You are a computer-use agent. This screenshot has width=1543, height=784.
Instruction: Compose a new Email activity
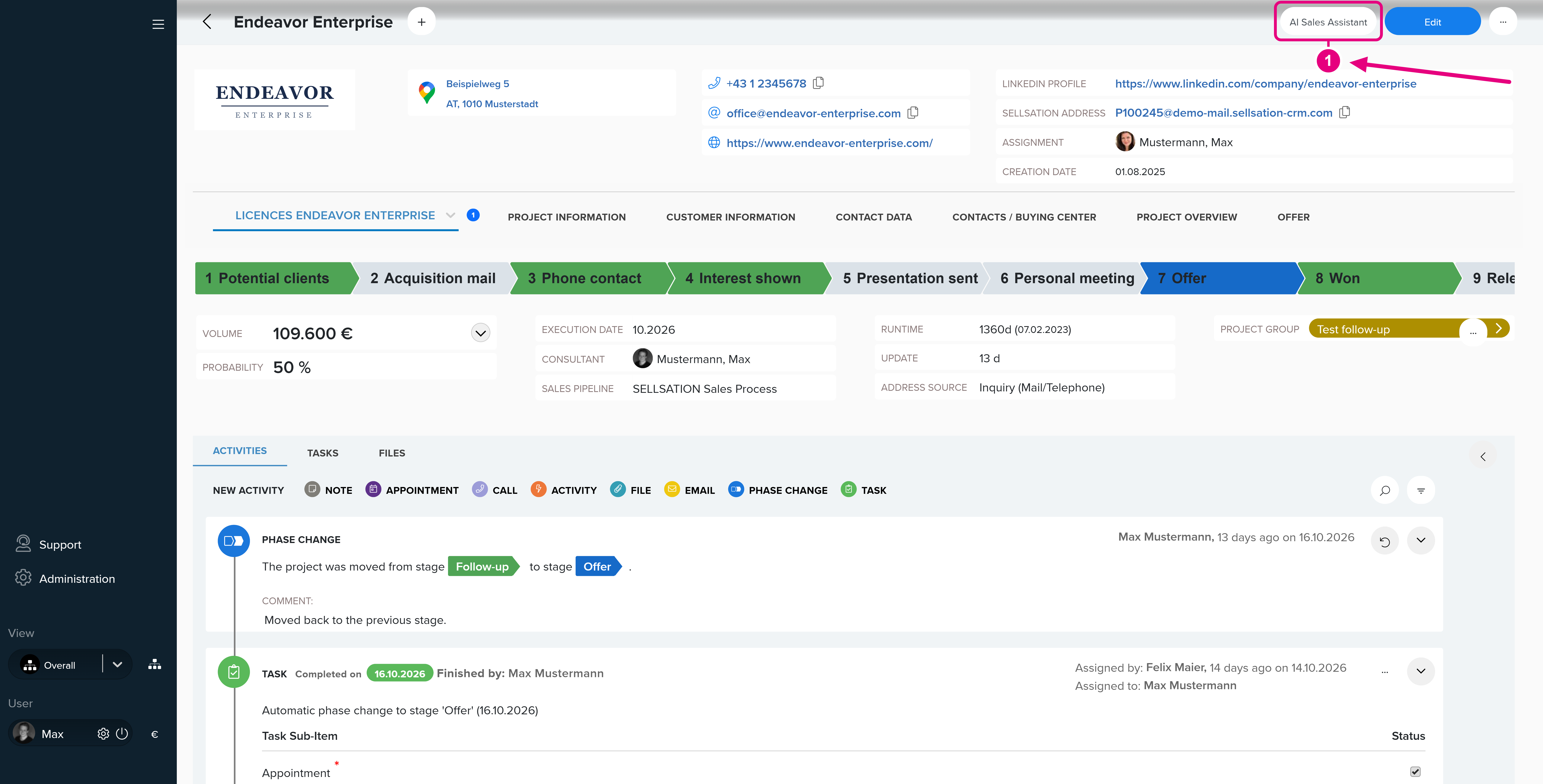tap(690, 490)
